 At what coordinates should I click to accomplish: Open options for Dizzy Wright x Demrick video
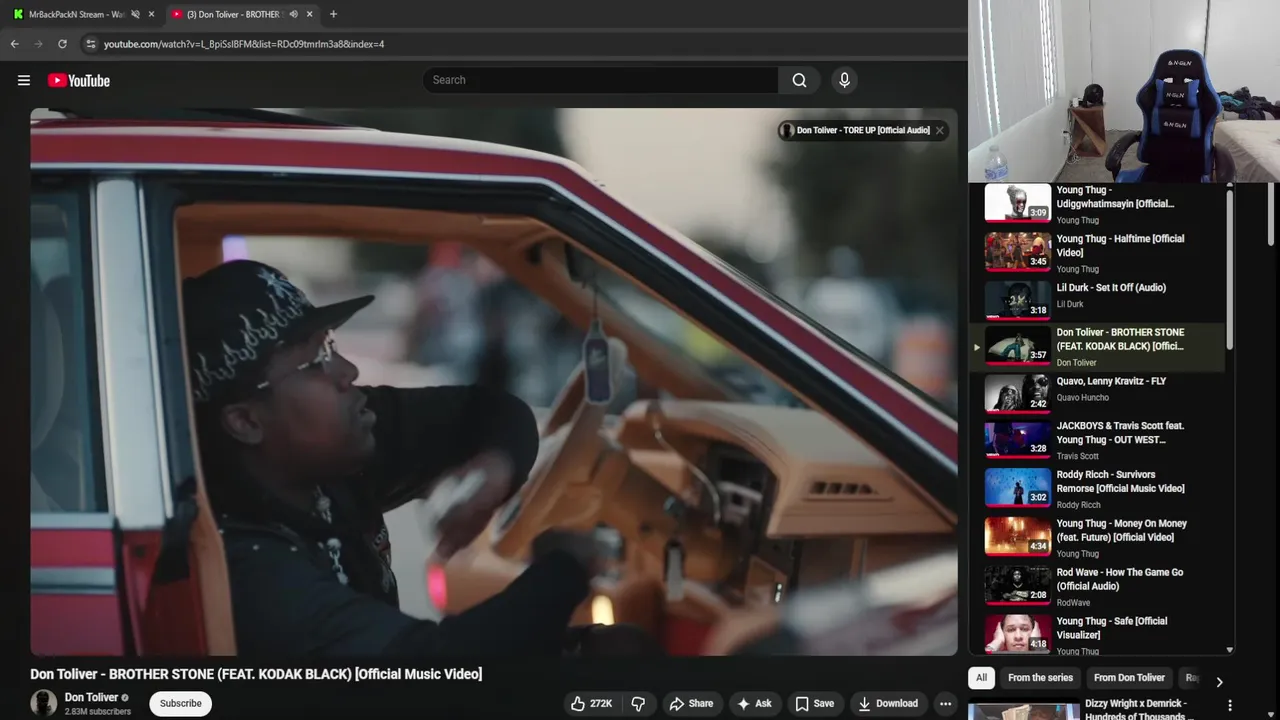[x=1230, y=706]
